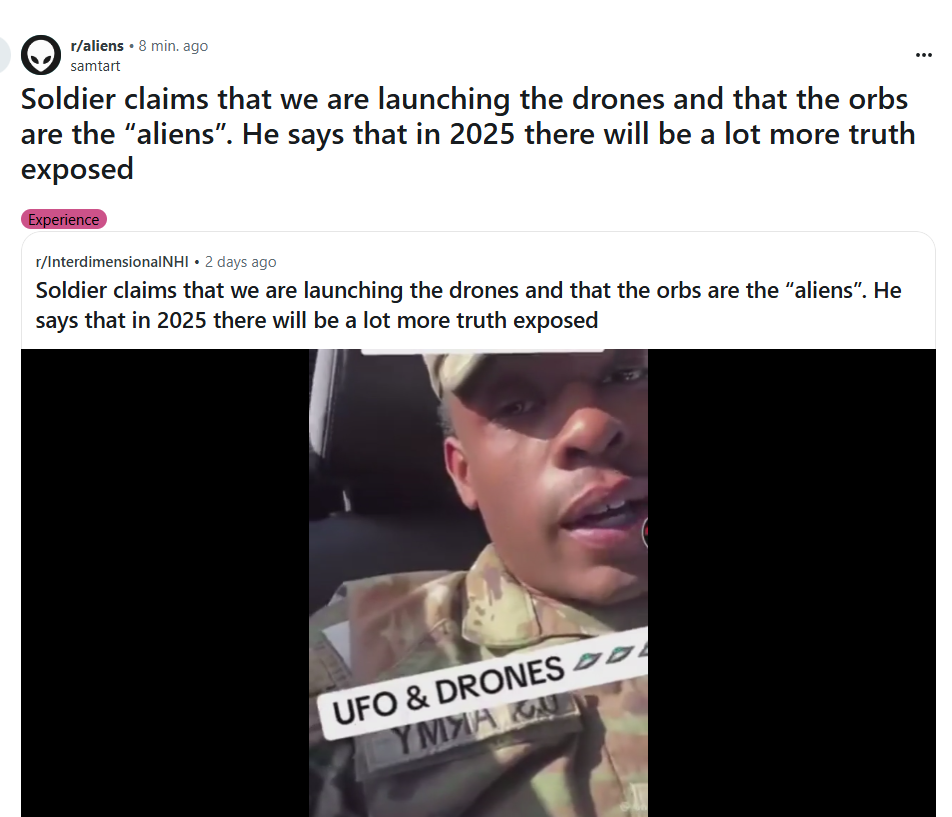Click the "8 min. ago" post timestamp
The image size is (952, 817).
(173, 46)
